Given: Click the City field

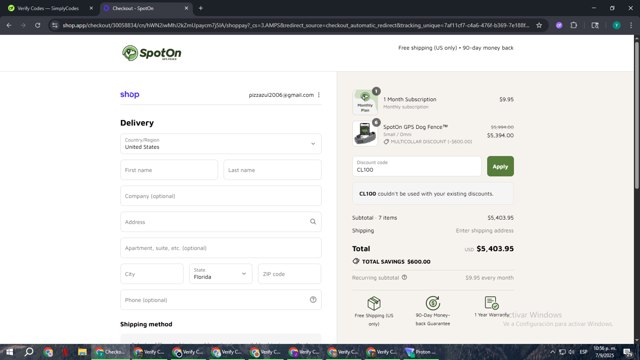Looking at the screenshot, I should point(152,273).
